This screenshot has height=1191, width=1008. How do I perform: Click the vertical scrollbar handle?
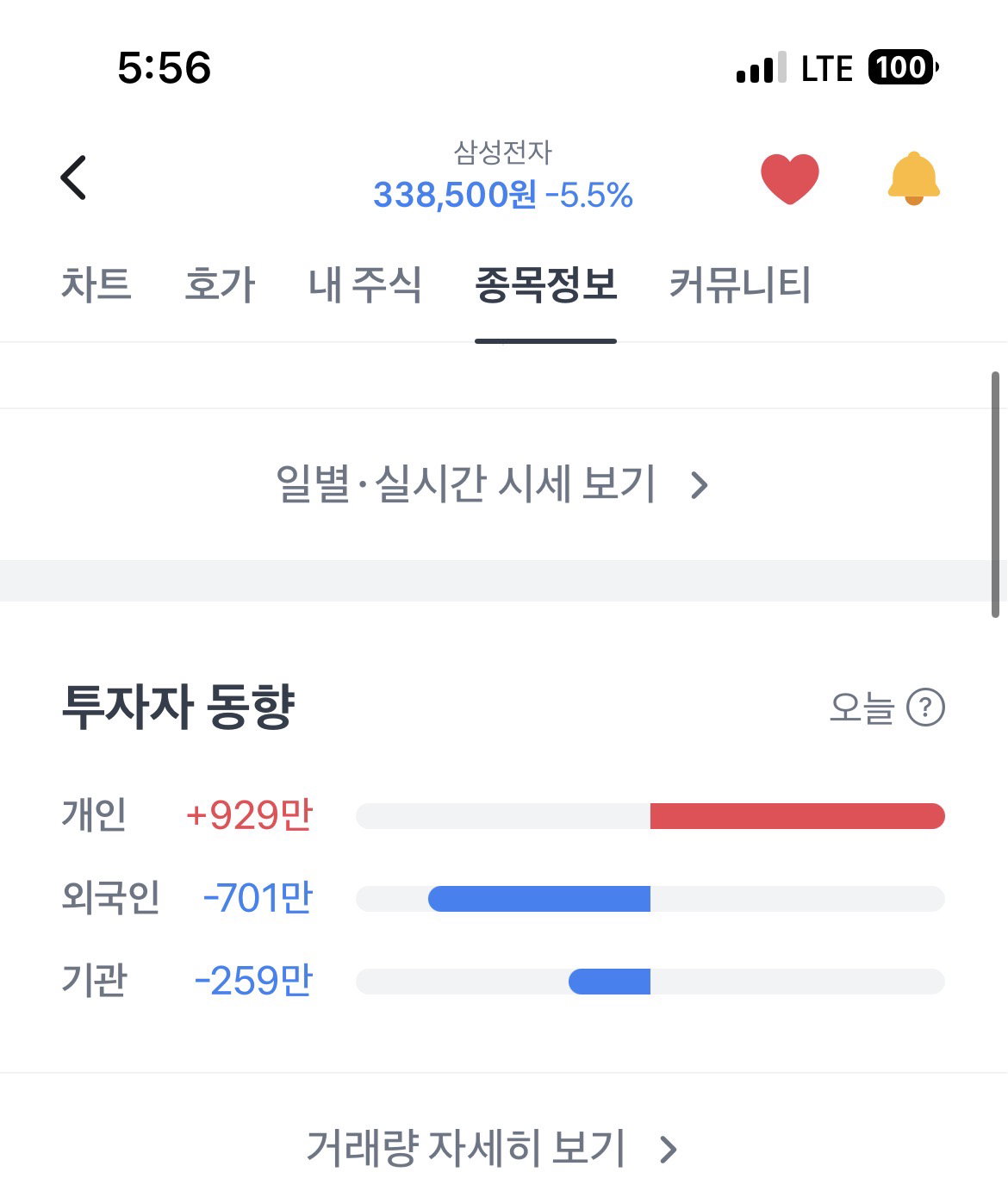(995, 495)
